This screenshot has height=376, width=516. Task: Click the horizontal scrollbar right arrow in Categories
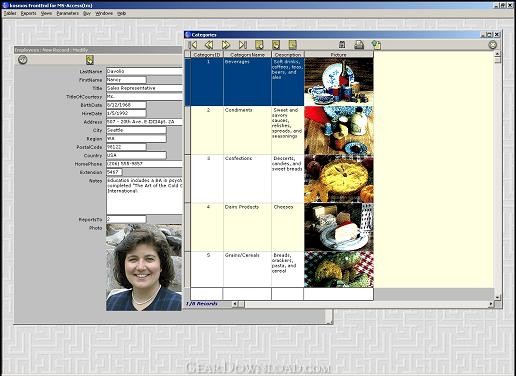point(491,304)
